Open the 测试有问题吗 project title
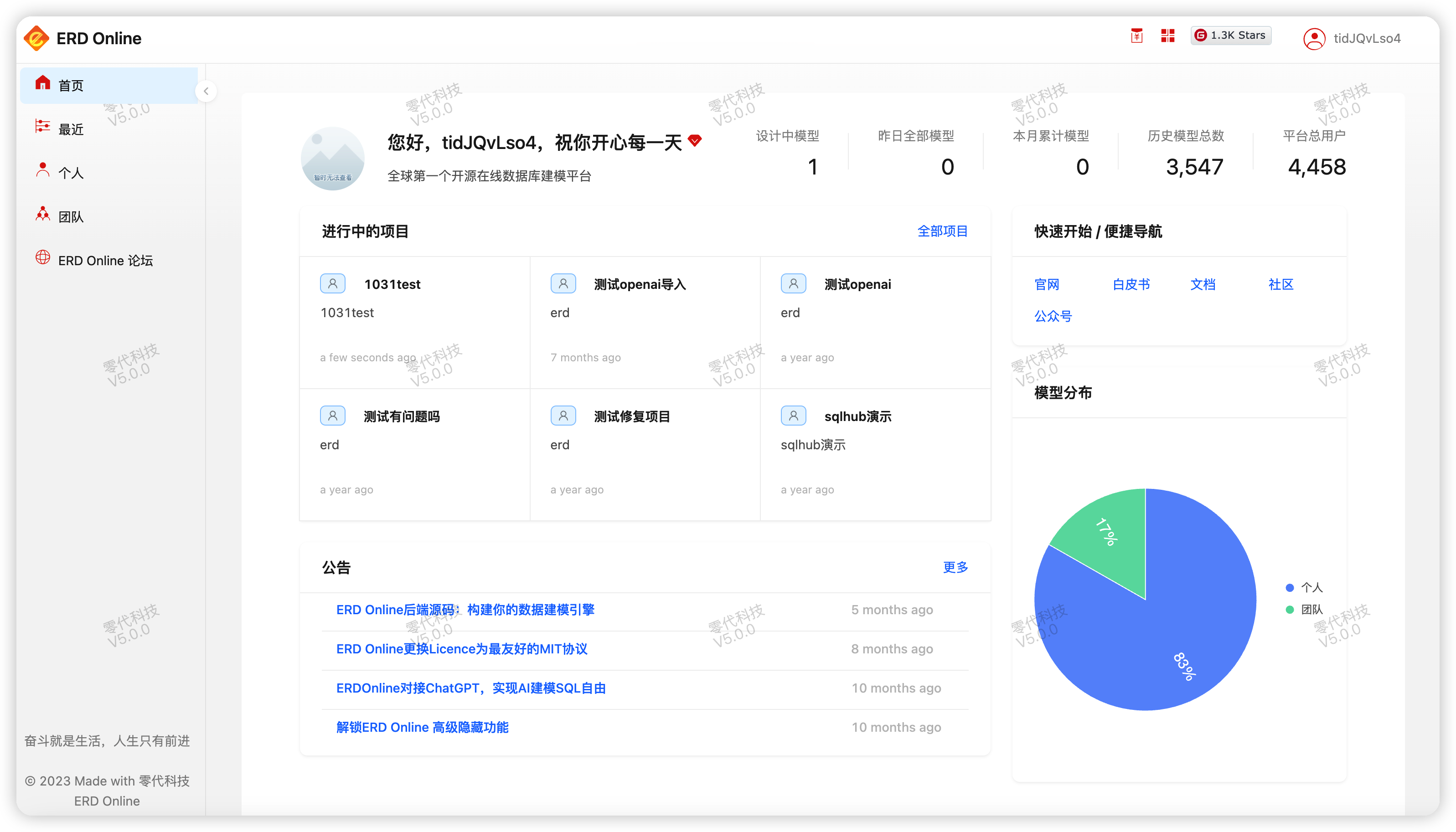Image resolution: width=1456 pixels, height=832 pixels. 401,416
